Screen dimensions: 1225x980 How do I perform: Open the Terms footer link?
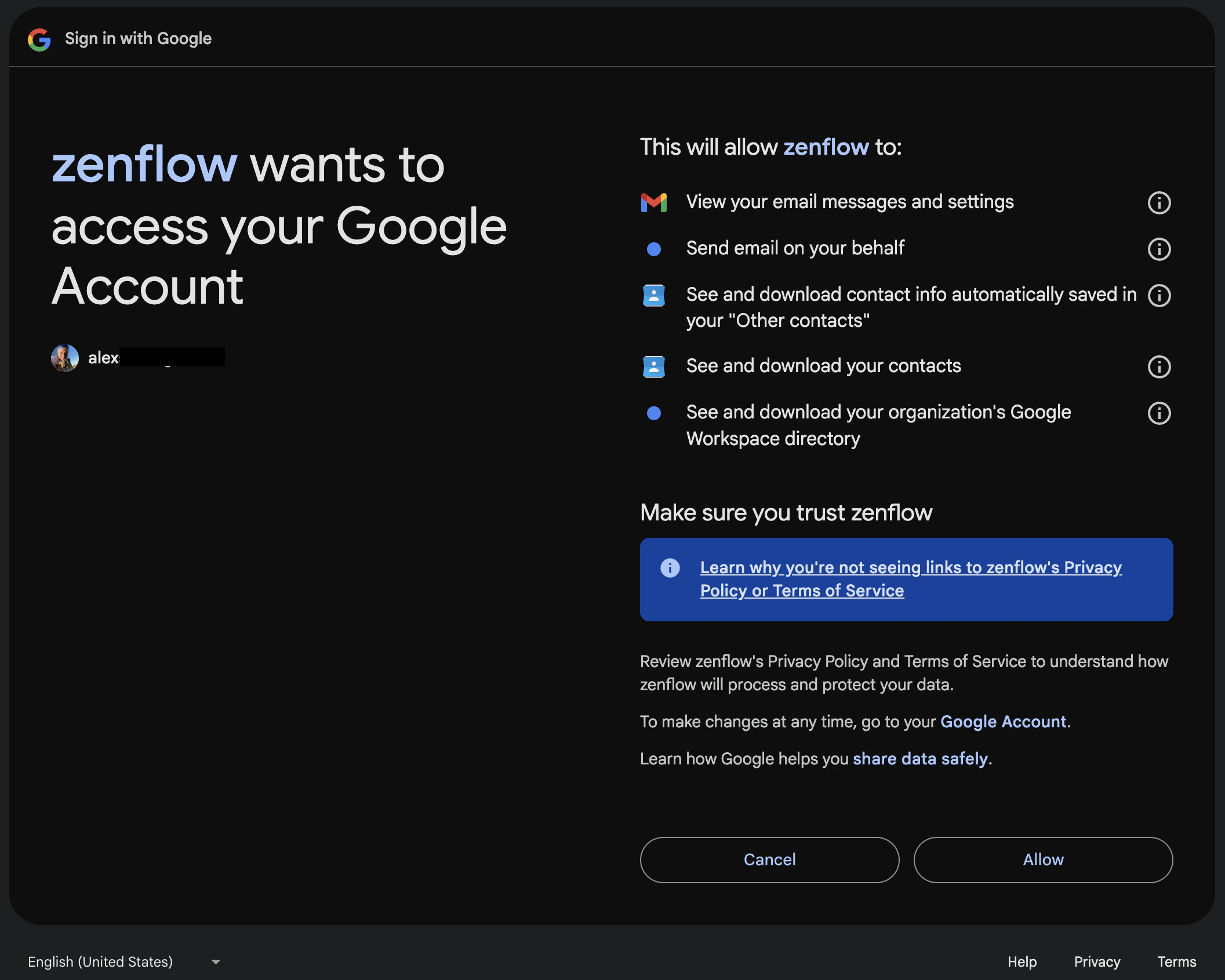1176,961
